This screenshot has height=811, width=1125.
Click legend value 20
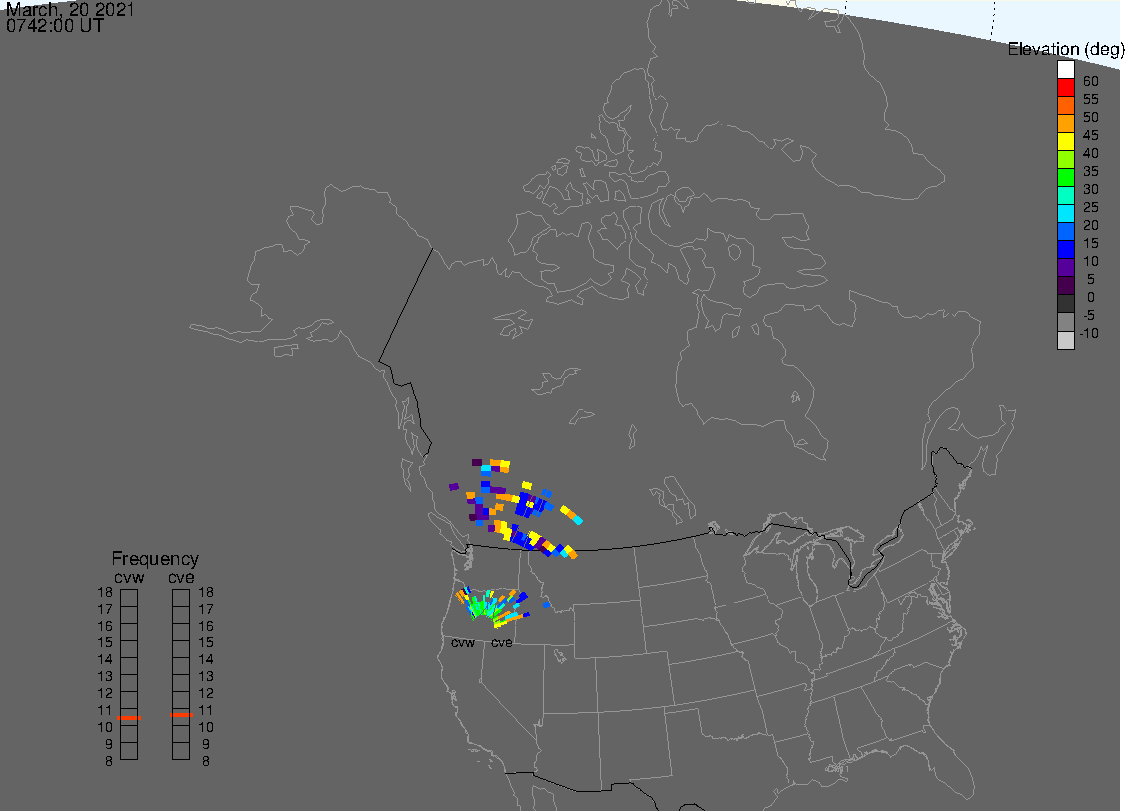1091,225
